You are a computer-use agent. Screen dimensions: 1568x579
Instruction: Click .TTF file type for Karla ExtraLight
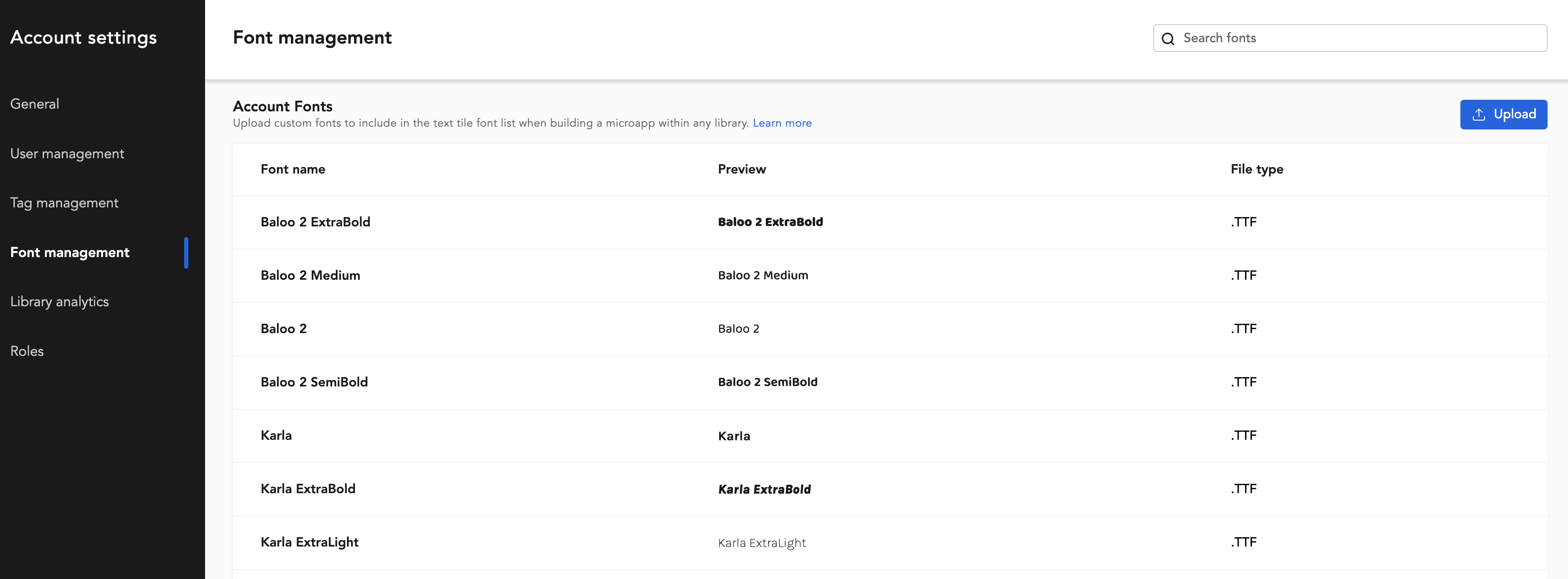tap(1243, 542)
